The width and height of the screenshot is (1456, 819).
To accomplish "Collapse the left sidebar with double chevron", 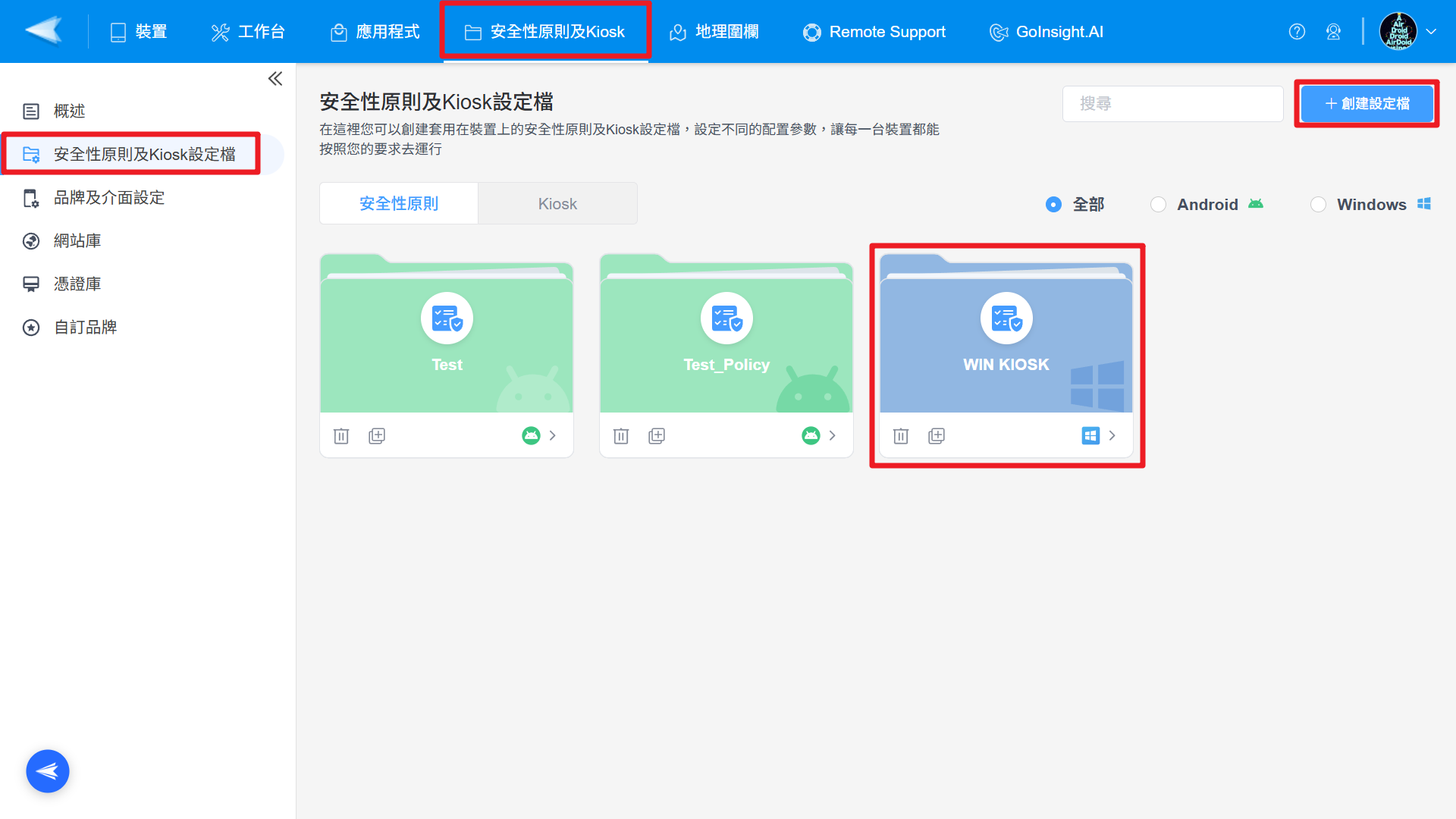I will pos(275,79).
